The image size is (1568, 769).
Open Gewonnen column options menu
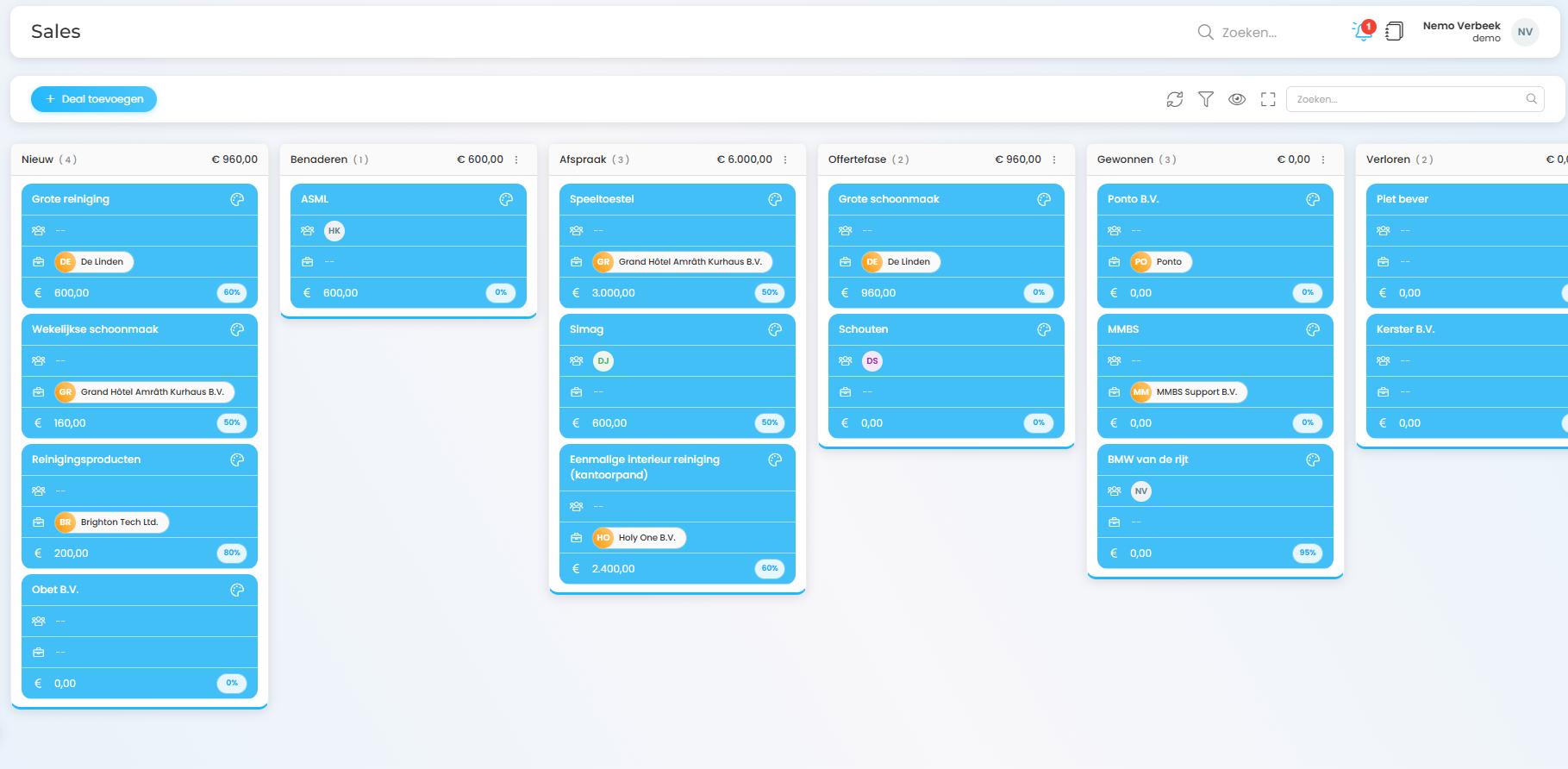[x=1323, y=159]
